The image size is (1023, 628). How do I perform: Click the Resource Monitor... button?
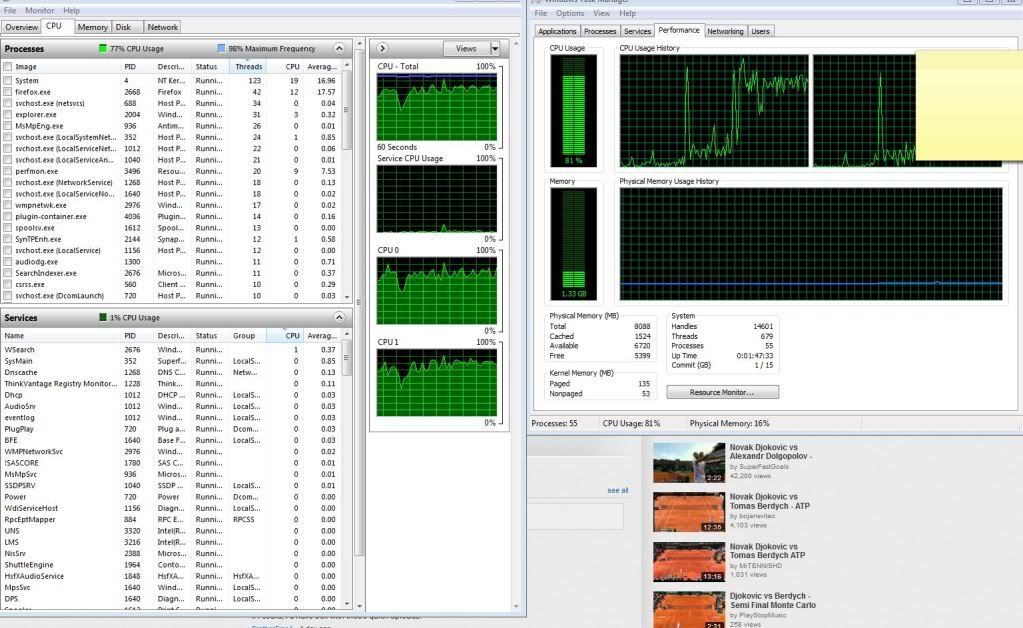click(x=721, y=392)
